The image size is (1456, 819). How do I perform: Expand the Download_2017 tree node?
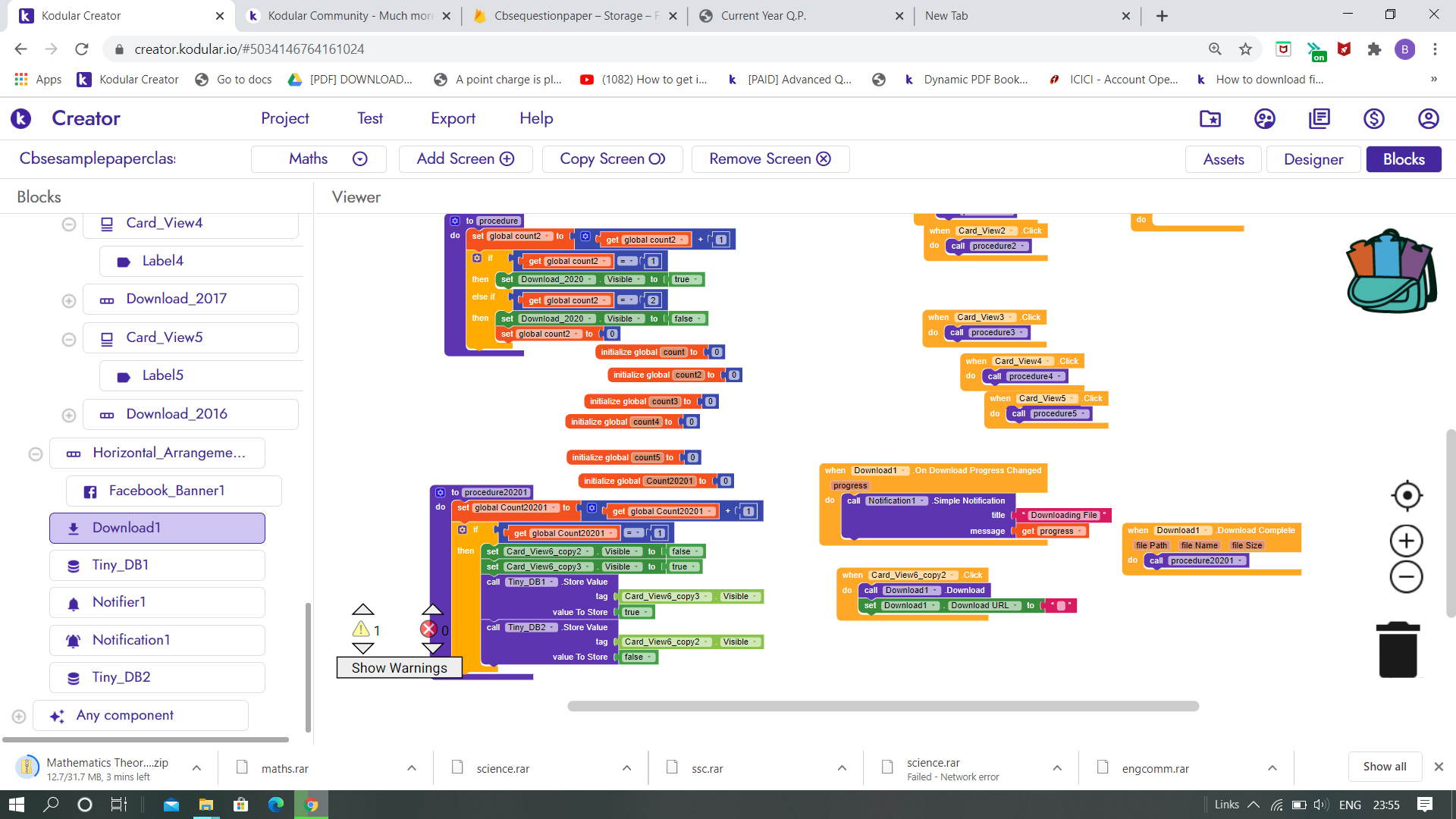point(69,301)
